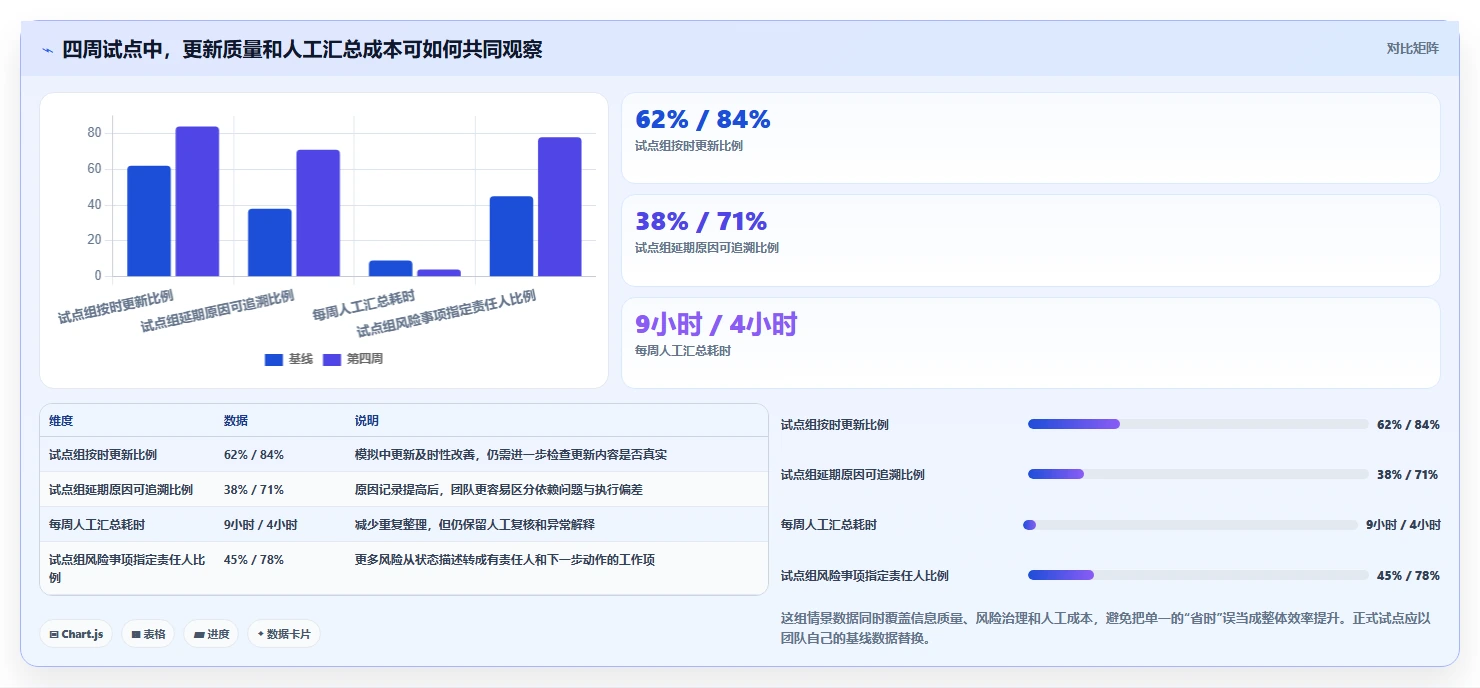Viewport: 1480px width, 688px height.
Task: Click the progress bar for 每周人工汇总耗时
Action: (x=1190, y=524)
